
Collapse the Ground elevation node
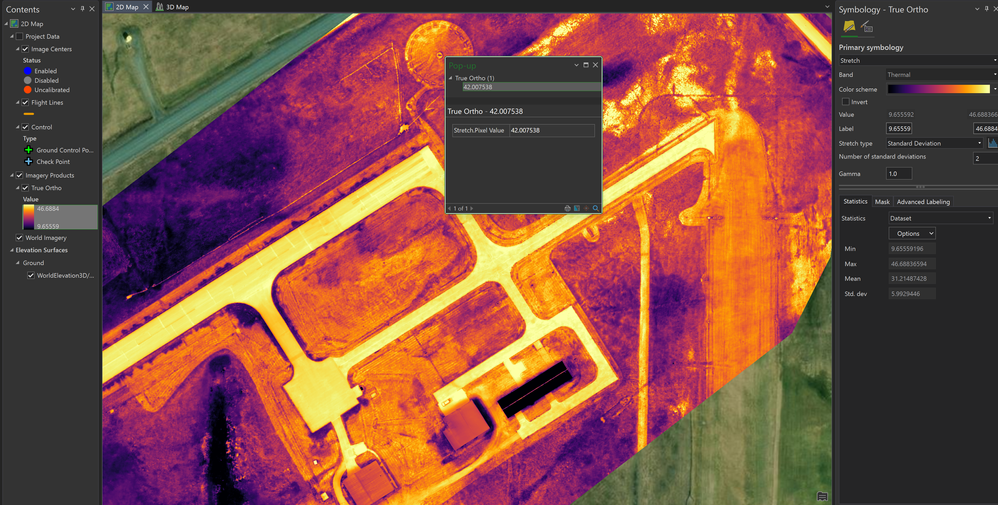tap(17, 263)
